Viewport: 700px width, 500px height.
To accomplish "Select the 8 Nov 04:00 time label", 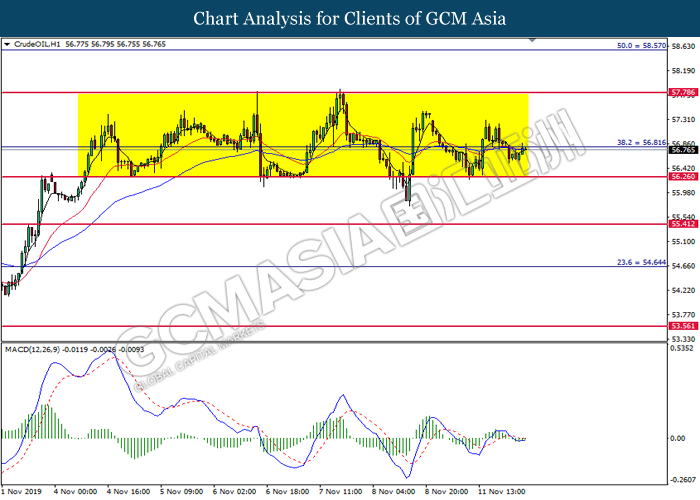I will (394, 492).
